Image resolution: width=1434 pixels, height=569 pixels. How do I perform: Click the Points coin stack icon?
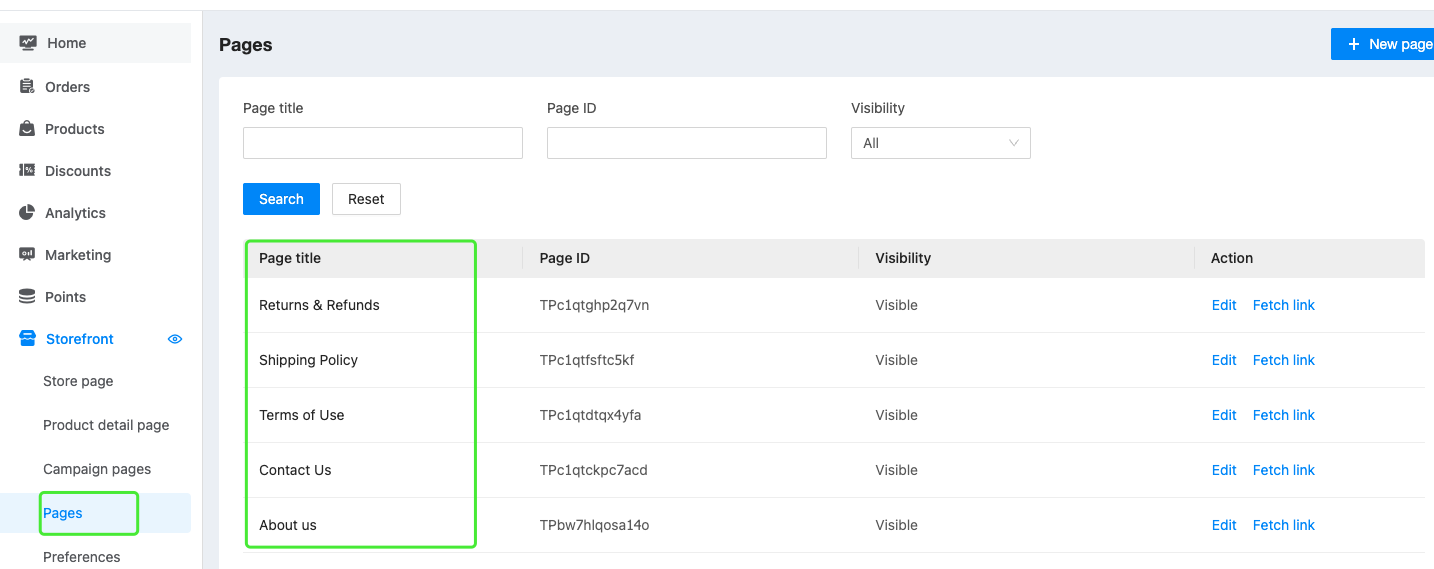(28, 297)
